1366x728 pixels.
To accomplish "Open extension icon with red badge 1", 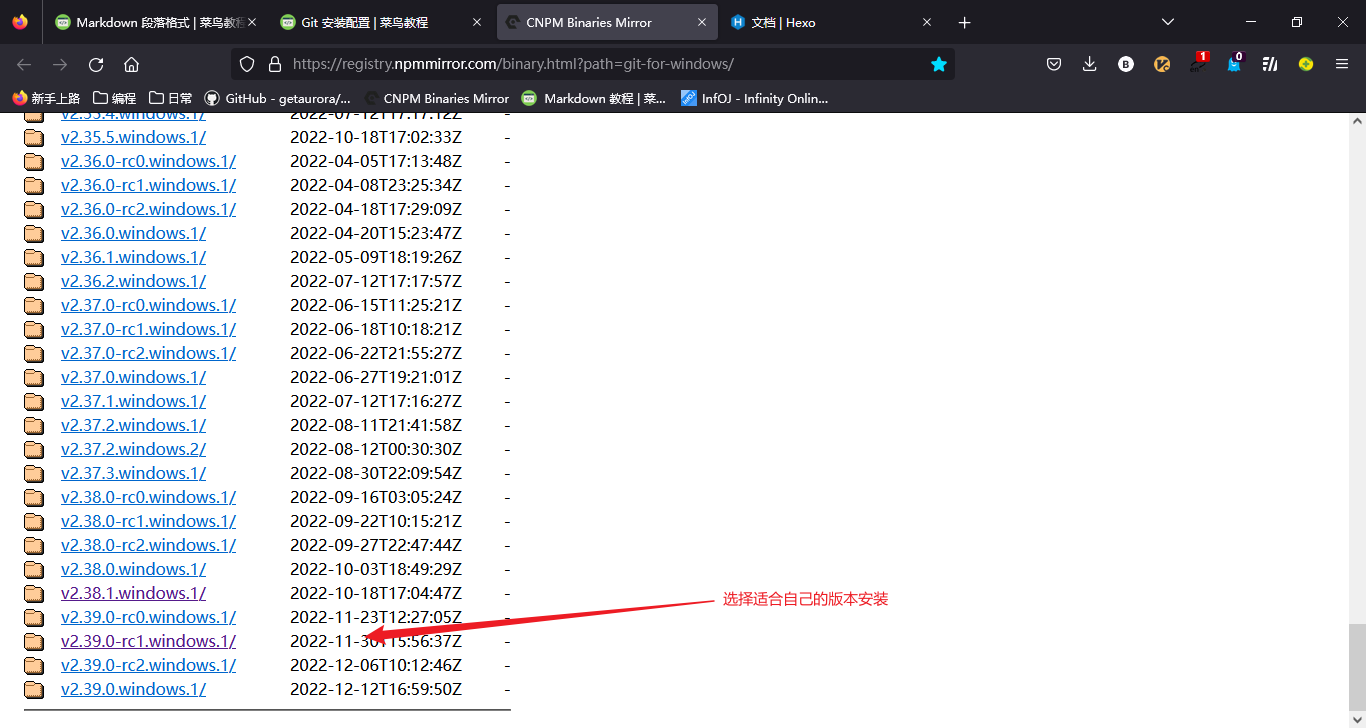I will (x=1198, y=63).
